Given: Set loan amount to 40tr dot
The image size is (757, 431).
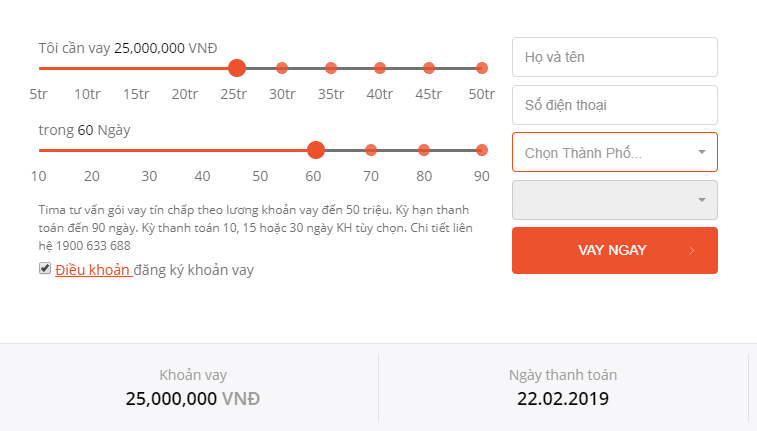Looking at the screenshot, I should [x=380, y=68].
